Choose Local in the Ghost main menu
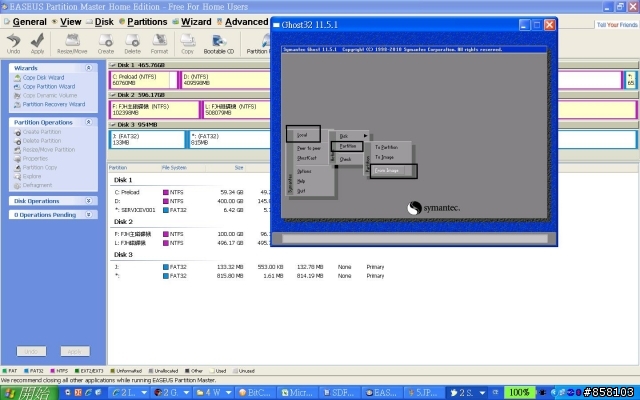 [302, 135]
